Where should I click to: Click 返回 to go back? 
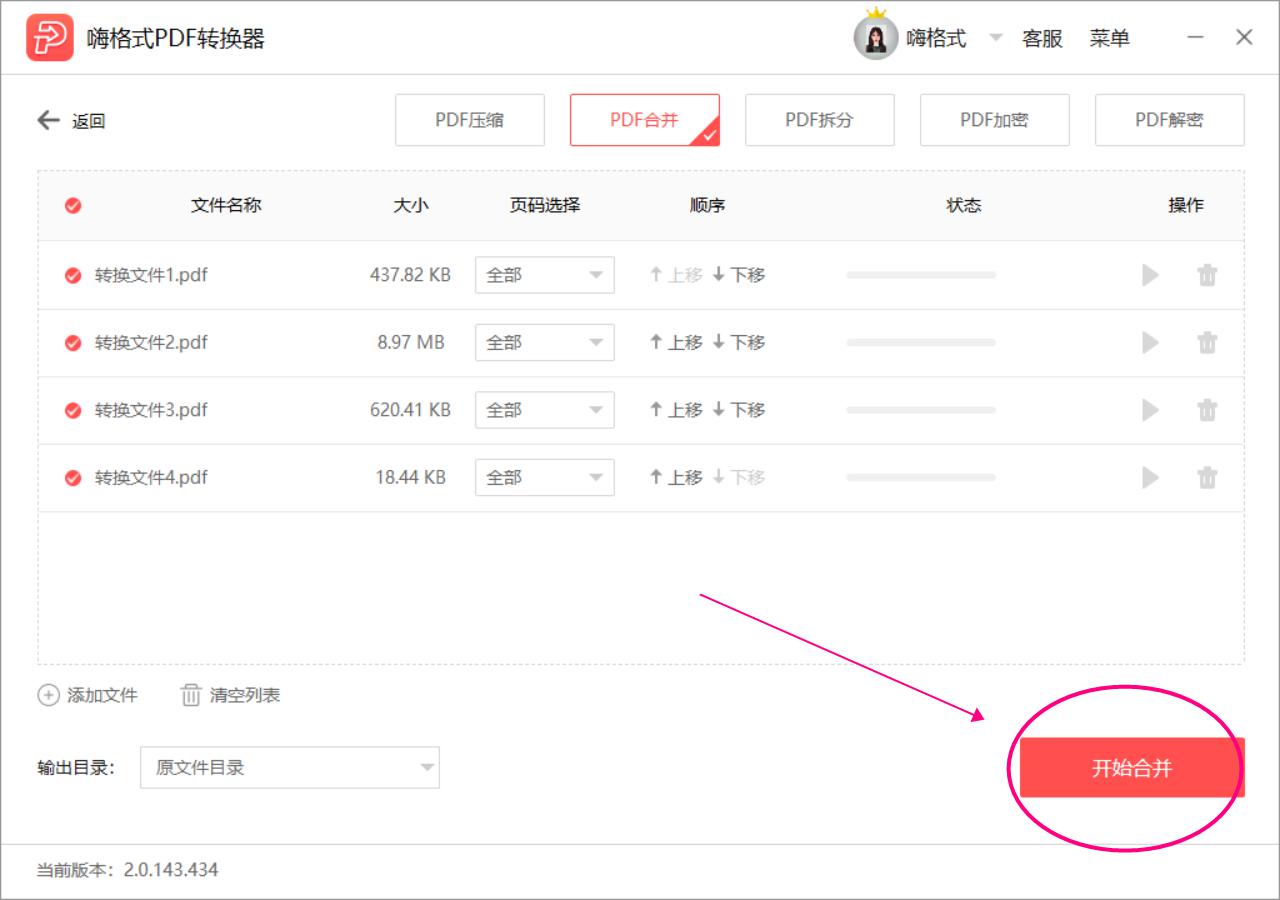[x=89, y=121]
